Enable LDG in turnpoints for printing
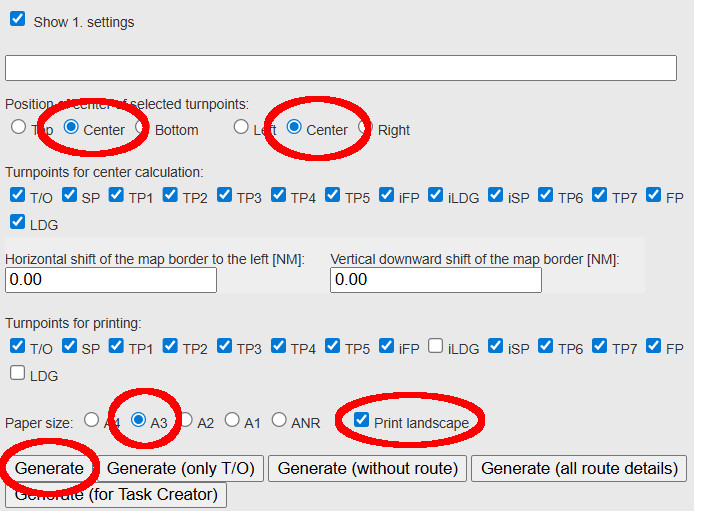The height and width of the screenshot is (512, 727). pos(18,373)
